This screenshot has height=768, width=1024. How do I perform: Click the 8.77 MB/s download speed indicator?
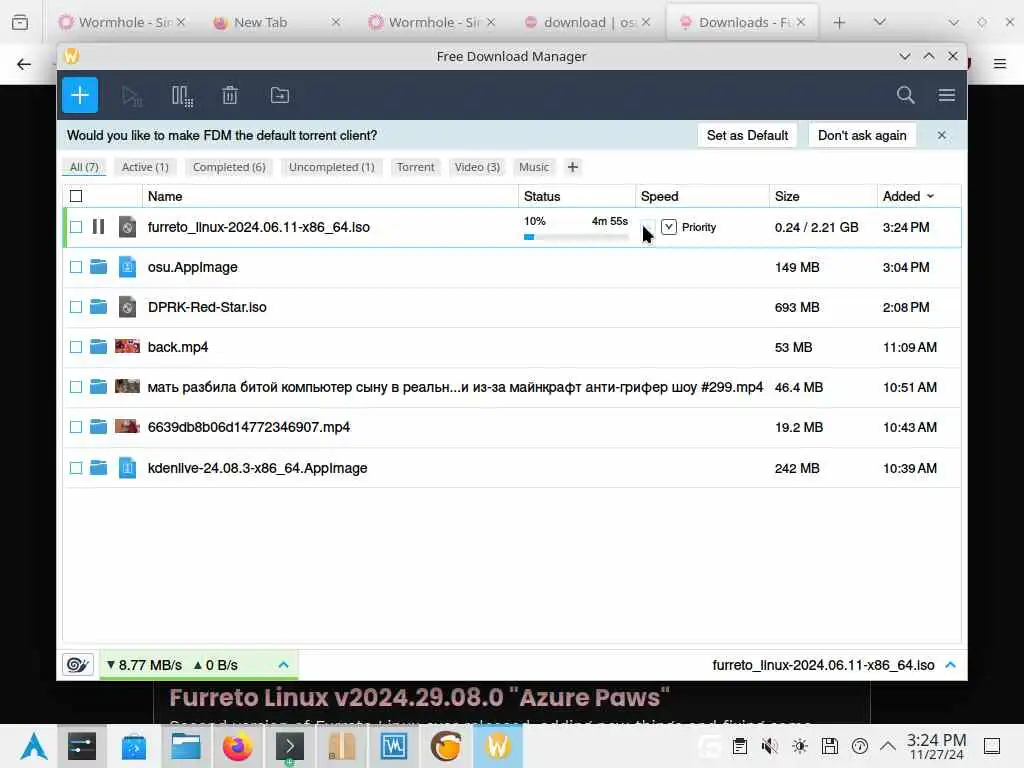(144, 665)
